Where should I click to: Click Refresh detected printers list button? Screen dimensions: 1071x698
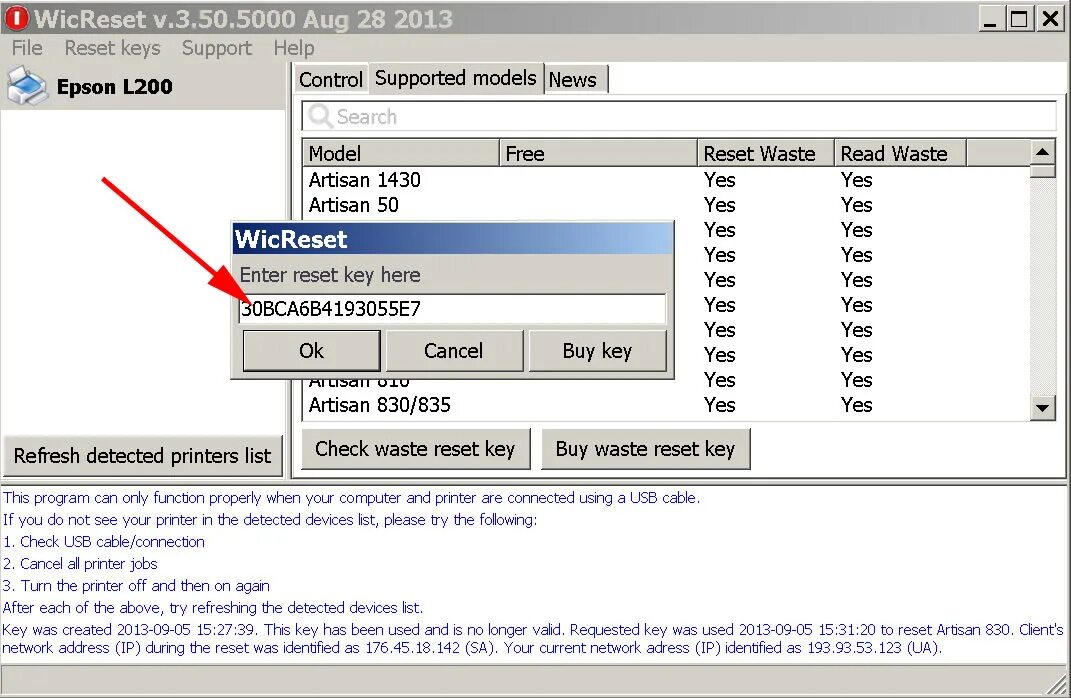pyautogui.click(x=142, y=456)
